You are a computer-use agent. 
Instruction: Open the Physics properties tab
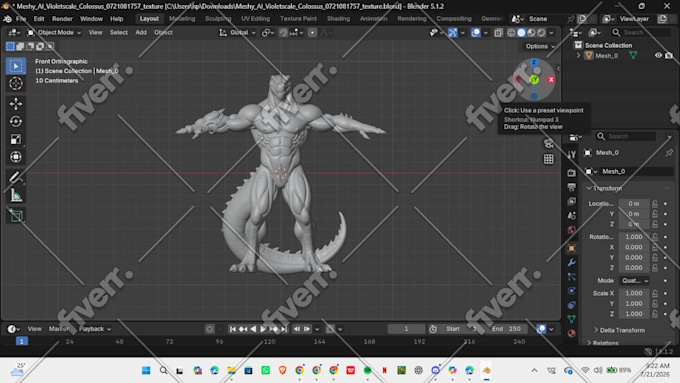(572, 291)
